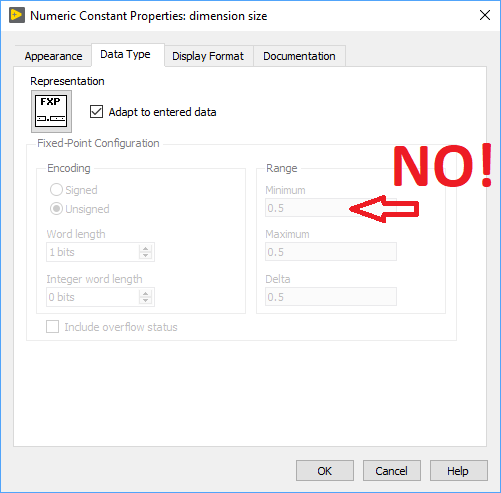Decrease Integer word length down arrow
This screenshot has width=501, height=493.
point(145,301)
